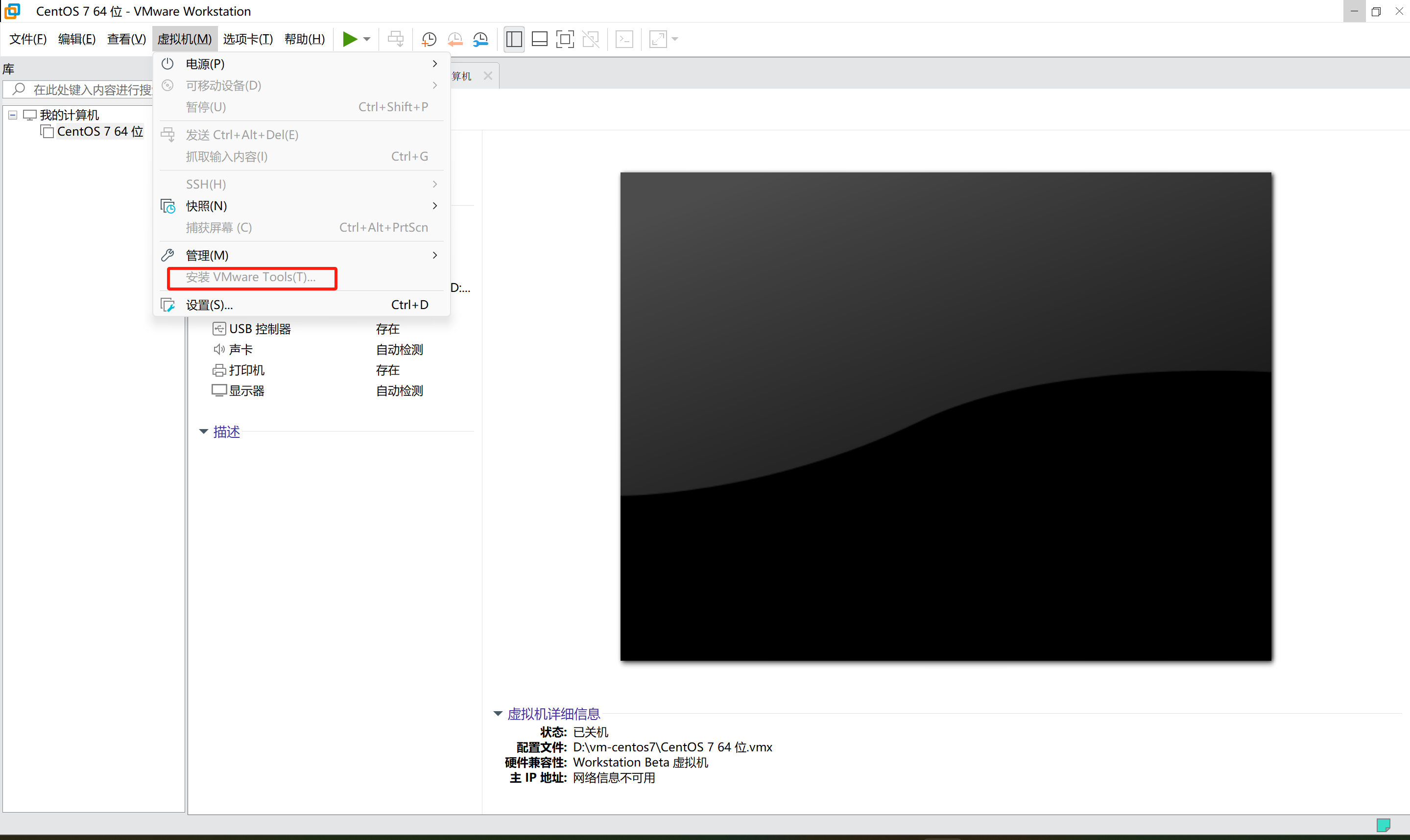Open the power dropdown arrow beside play
This screenshot has height=840, width=1410.
pyautogui.click(x=367, y=39)
